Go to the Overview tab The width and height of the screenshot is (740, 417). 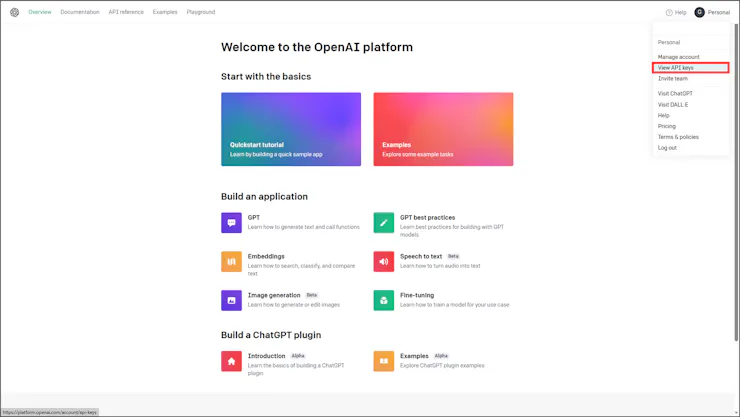(40, 12)
